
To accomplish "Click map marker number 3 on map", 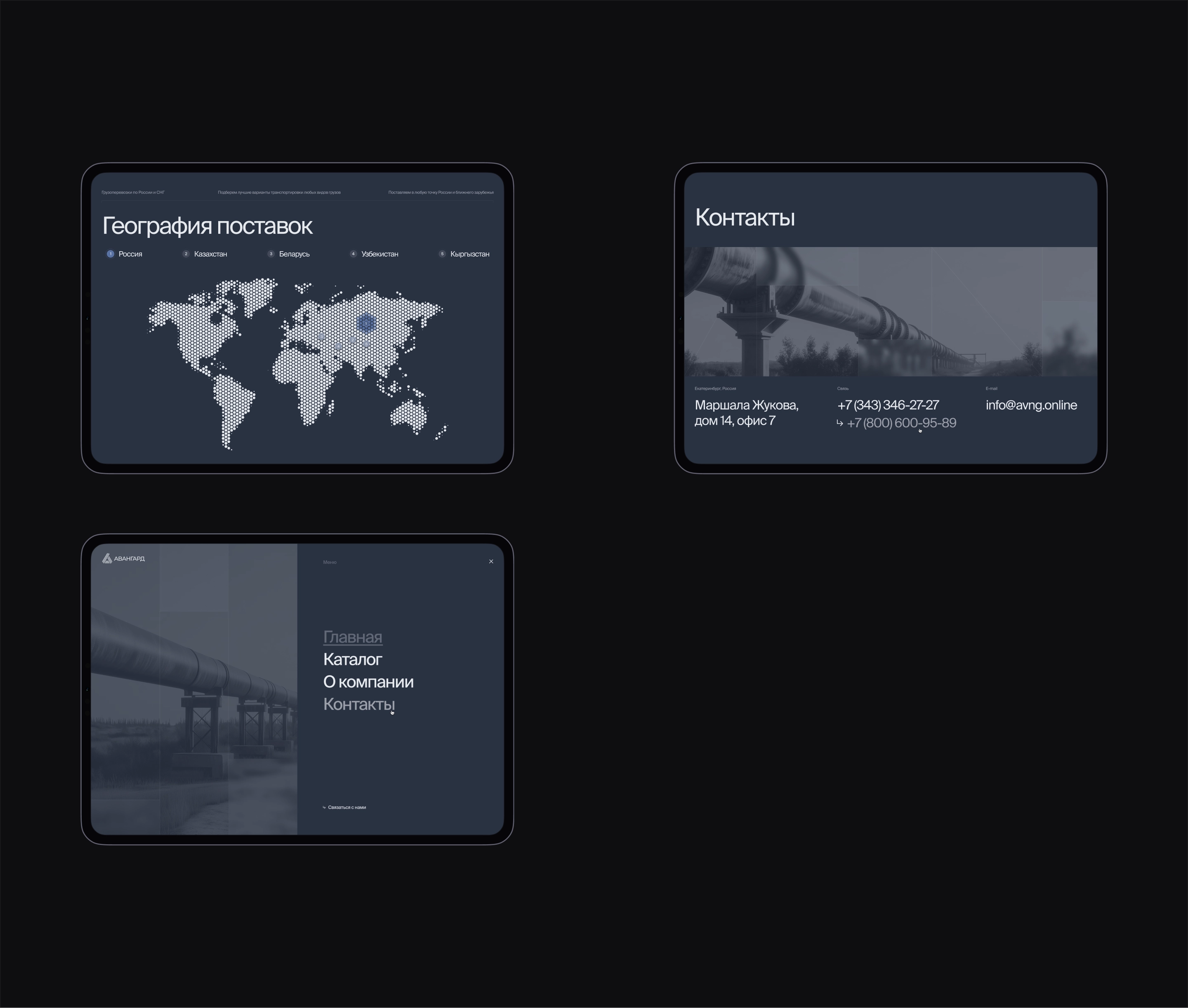I will pos(322,337).
